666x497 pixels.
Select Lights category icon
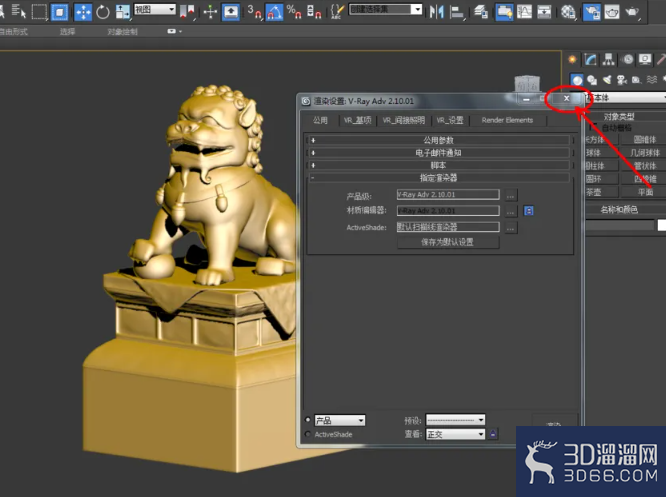point(607,80)
